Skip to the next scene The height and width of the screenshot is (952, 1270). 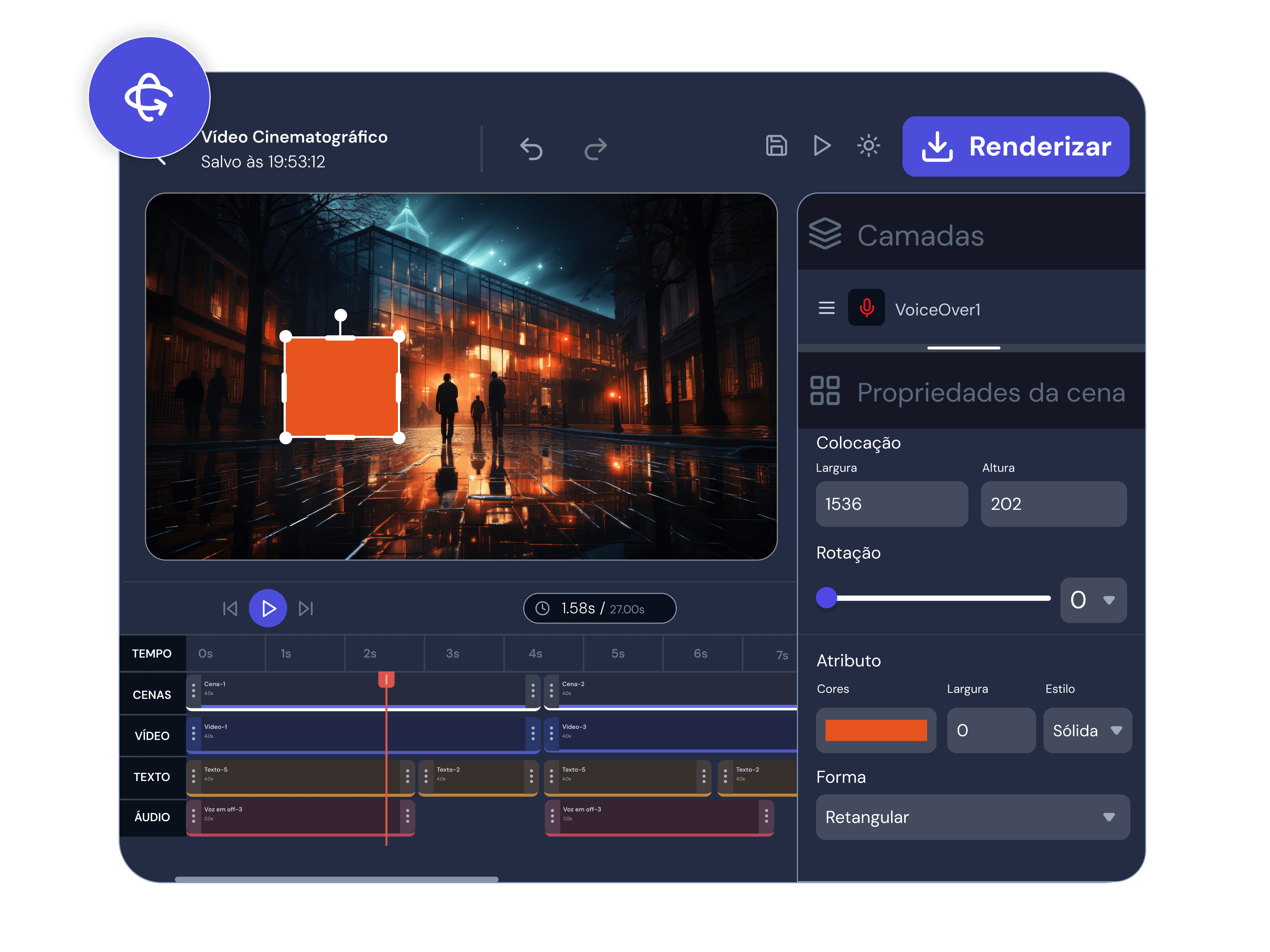(306, 608)
